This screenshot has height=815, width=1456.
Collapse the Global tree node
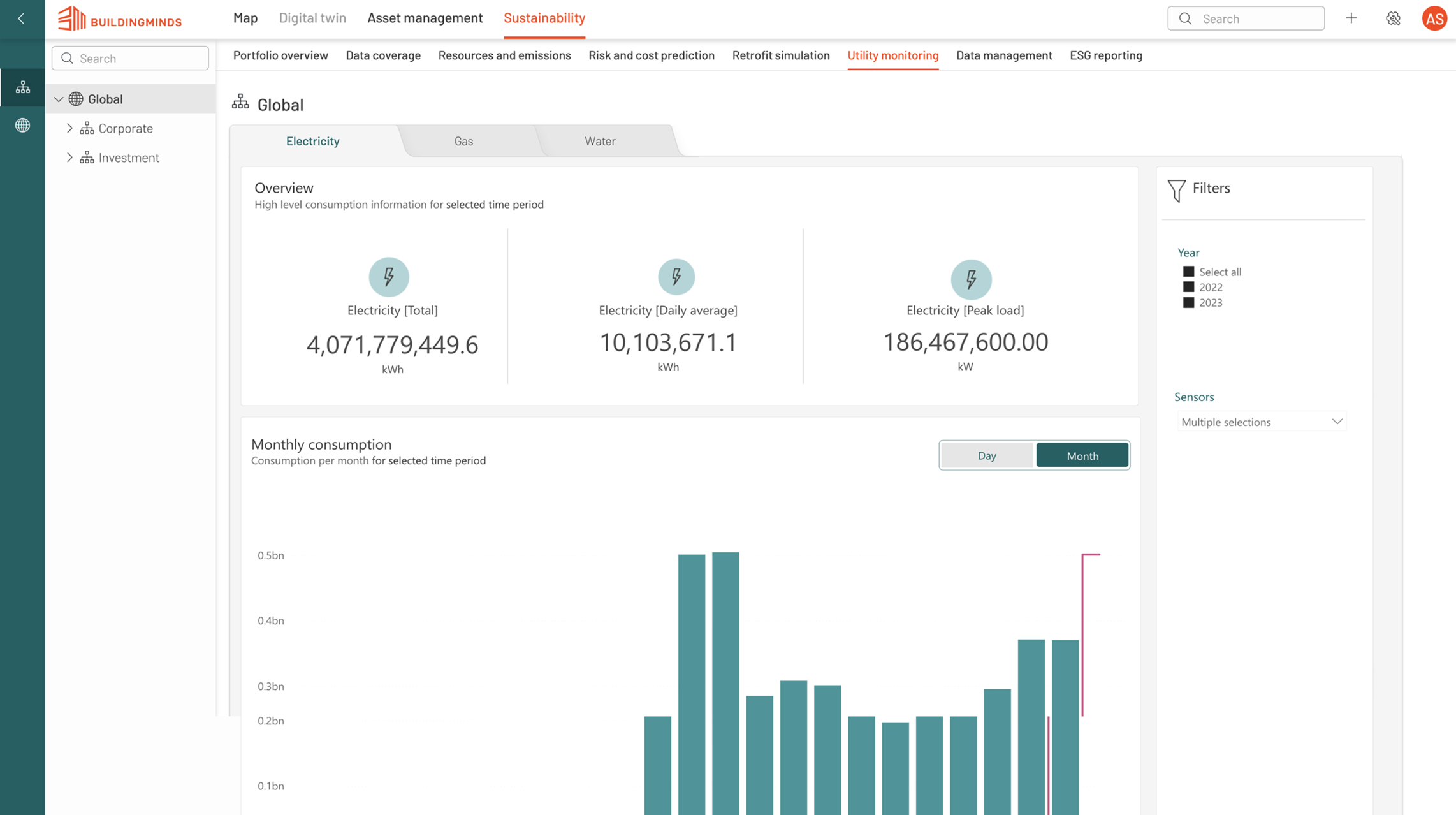click(59, 99)
